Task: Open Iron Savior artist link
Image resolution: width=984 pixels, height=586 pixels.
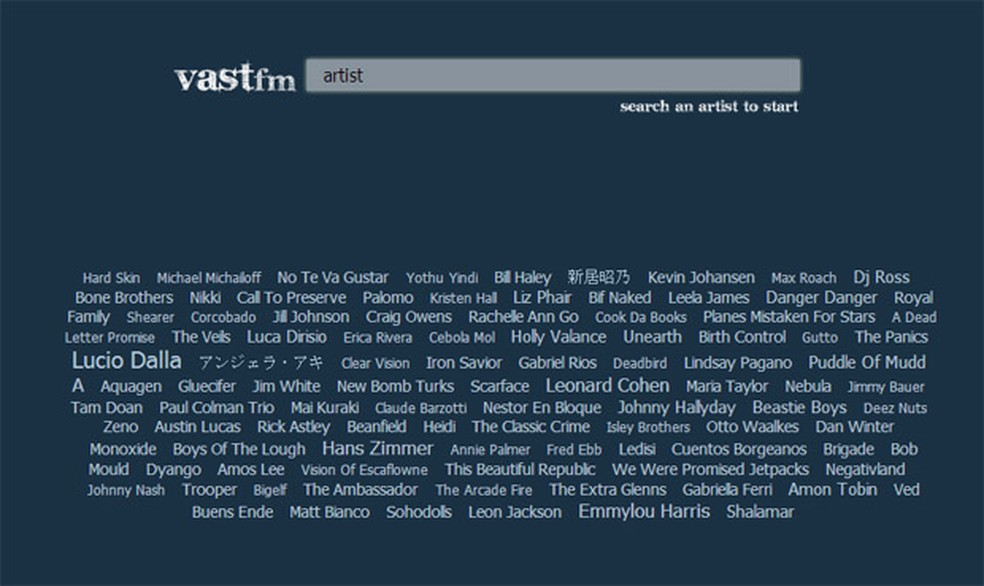Action: coord(464,363)
